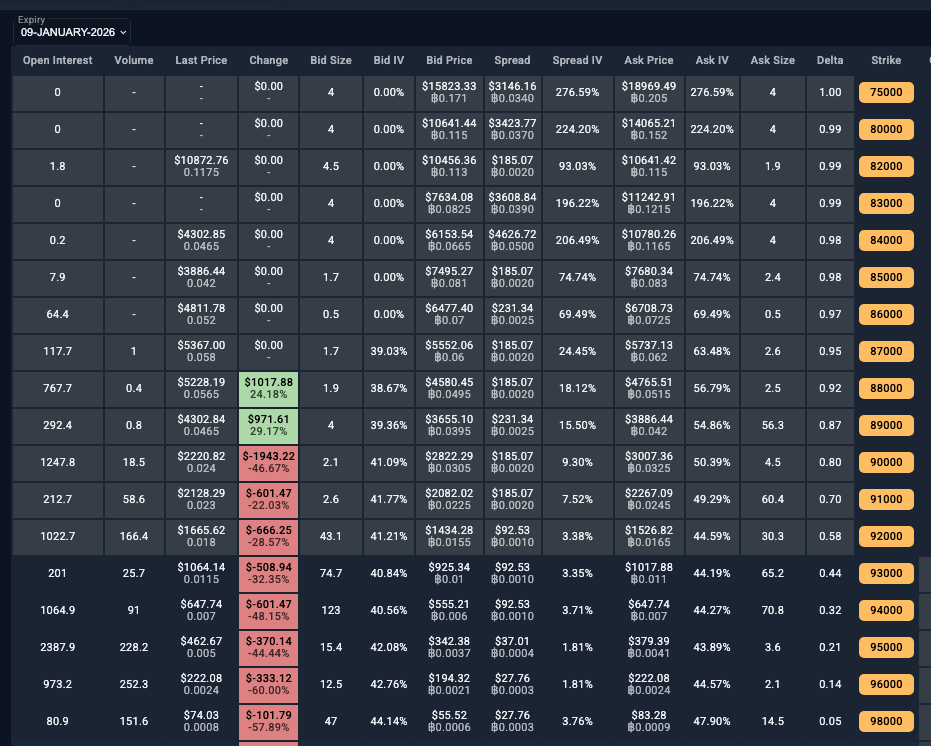Click the Spread IV column header
The image size is (931, 746).
(x=577, y=60)
